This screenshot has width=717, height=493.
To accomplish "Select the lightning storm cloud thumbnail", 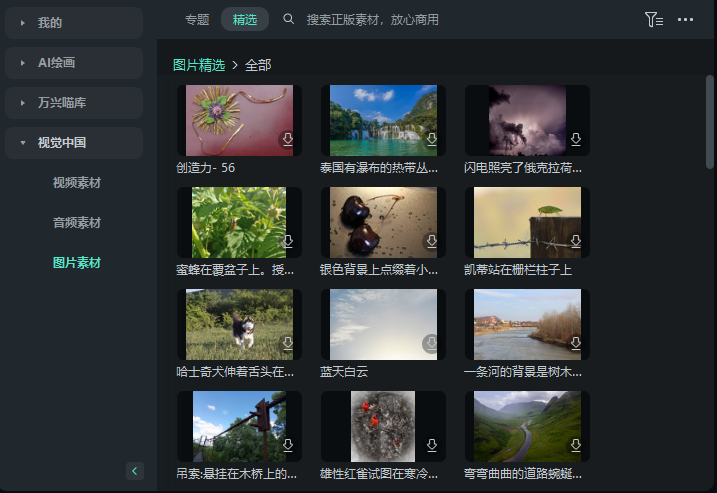I will click(527, 120).
